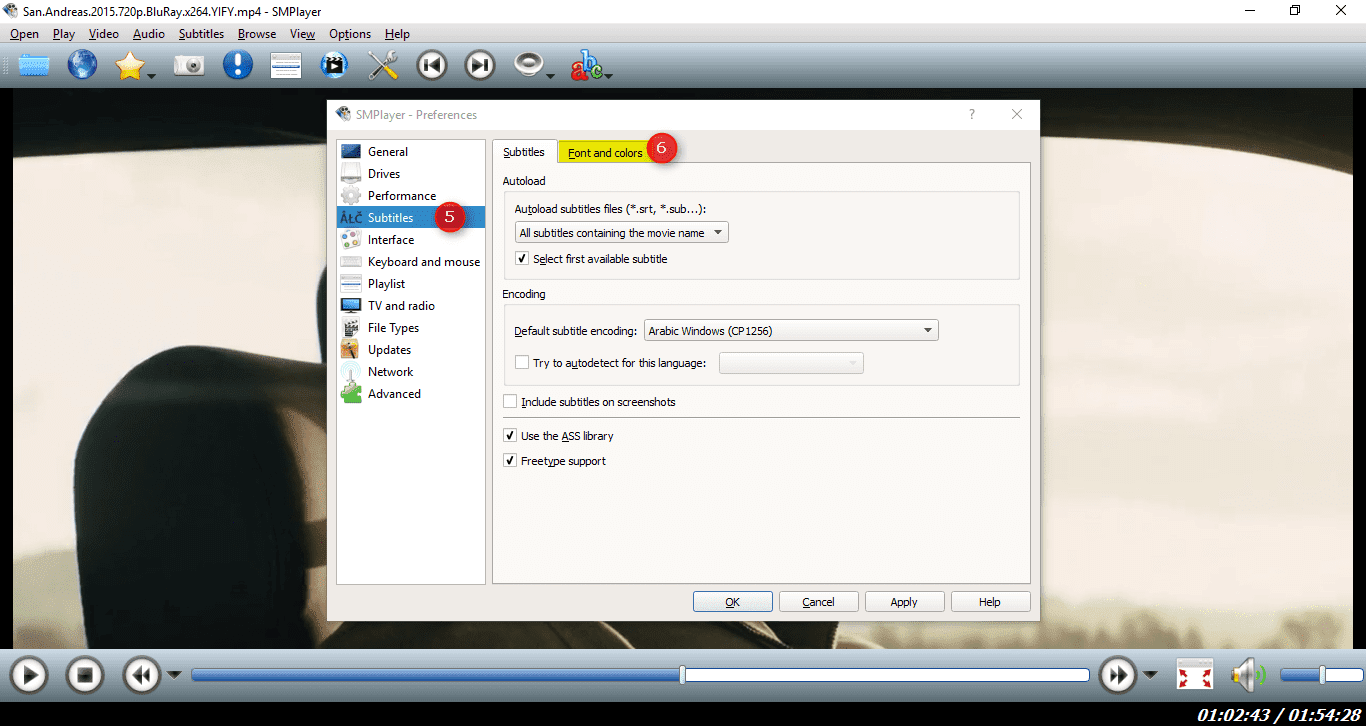Click the star Favorites toolbar icon

tap(130, 66)
